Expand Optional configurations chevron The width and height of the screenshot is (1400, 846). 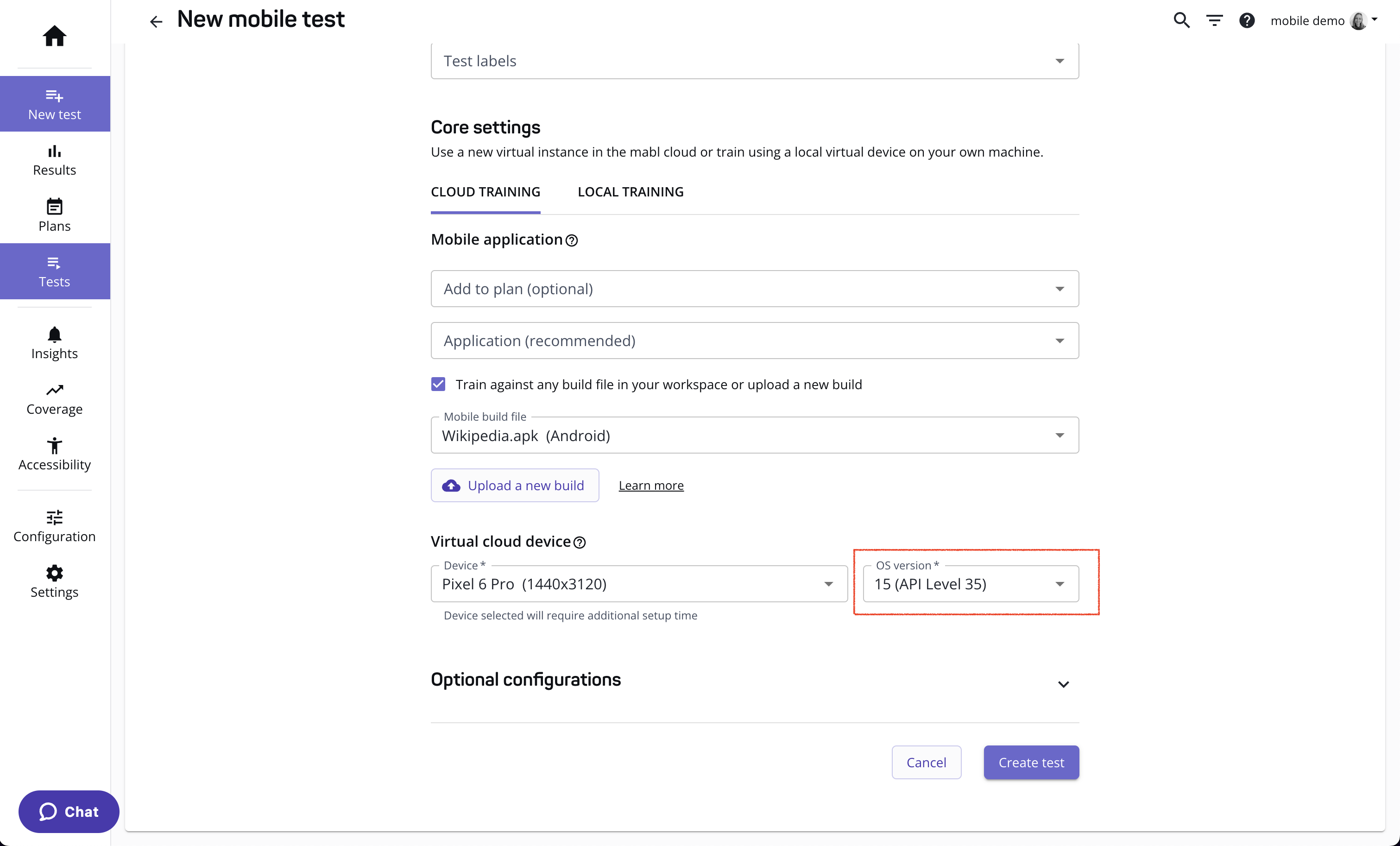[1063, 684]
